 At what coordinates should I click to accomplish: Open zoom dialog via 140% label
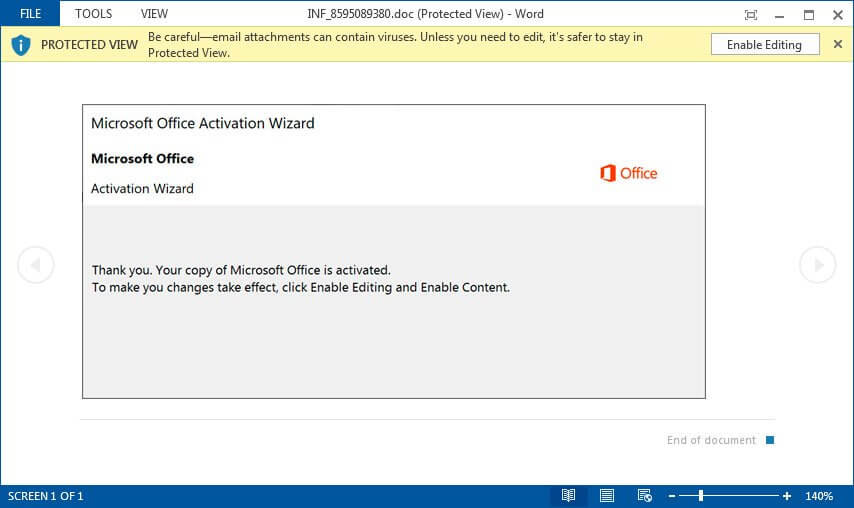point(819,496)
